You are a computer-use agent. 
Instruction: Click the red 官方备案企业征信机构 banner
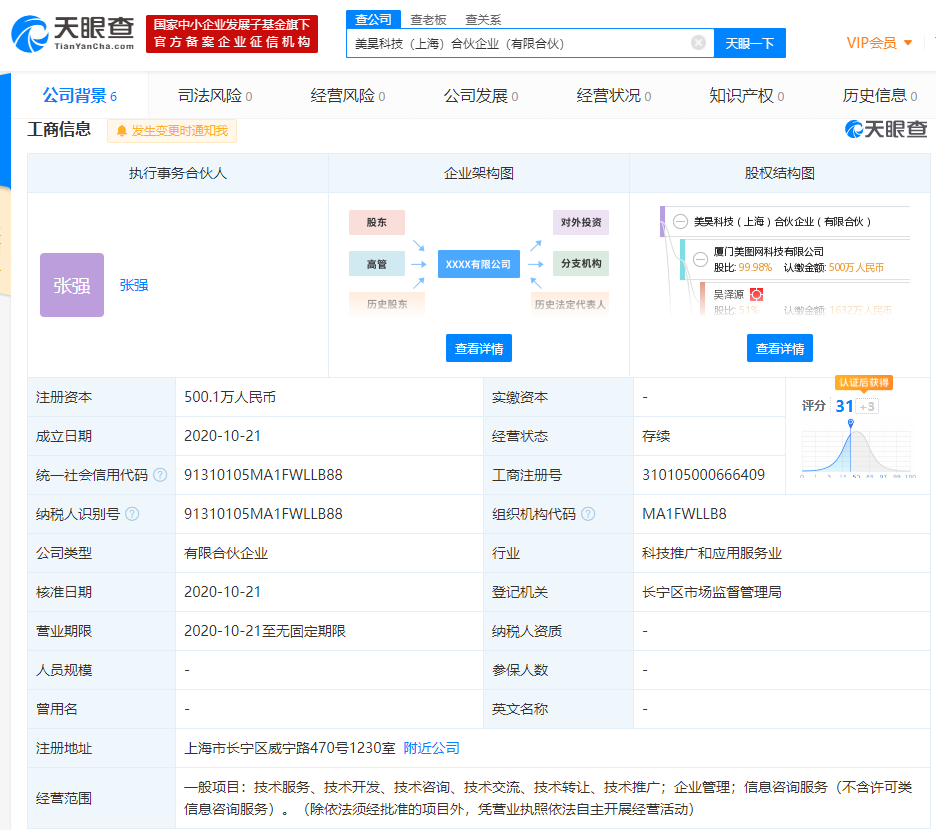click(x=232, y=34)
